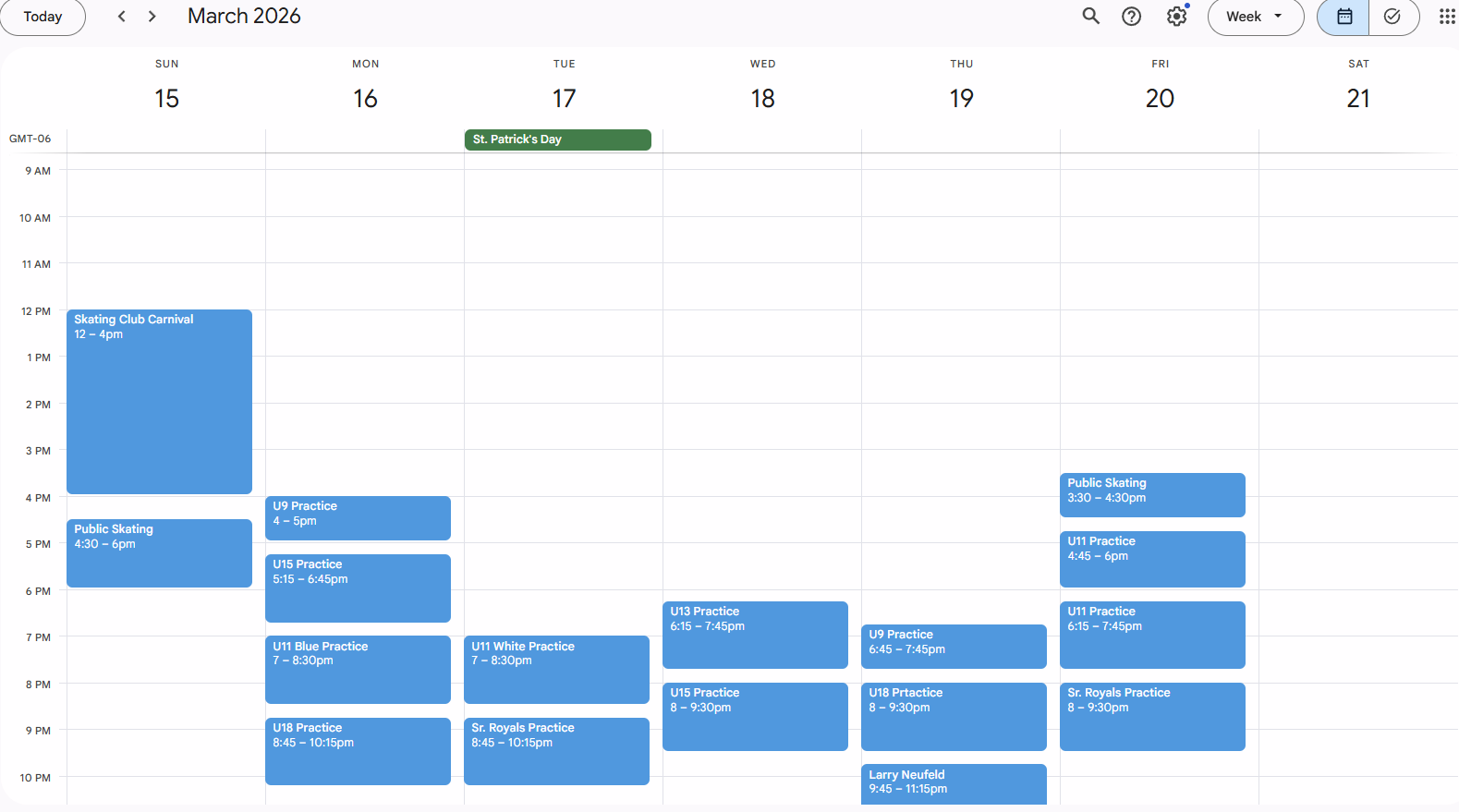Switch to Tasks view toggle
1459x812 pixels.
click(x=1392, y=16)
